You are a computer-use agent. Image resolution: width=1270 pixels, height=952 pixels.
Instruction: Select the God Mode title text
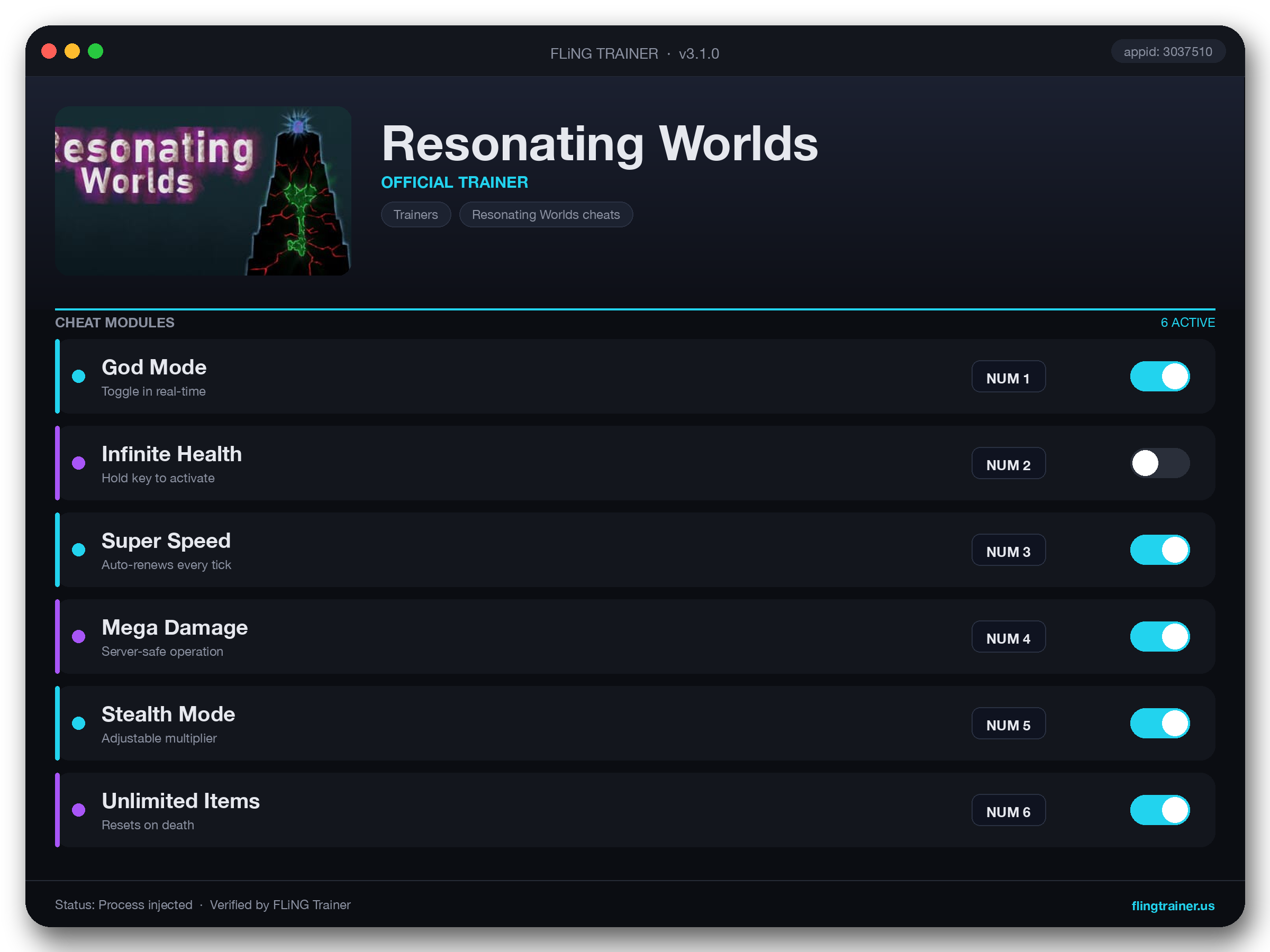coord(154,367)
